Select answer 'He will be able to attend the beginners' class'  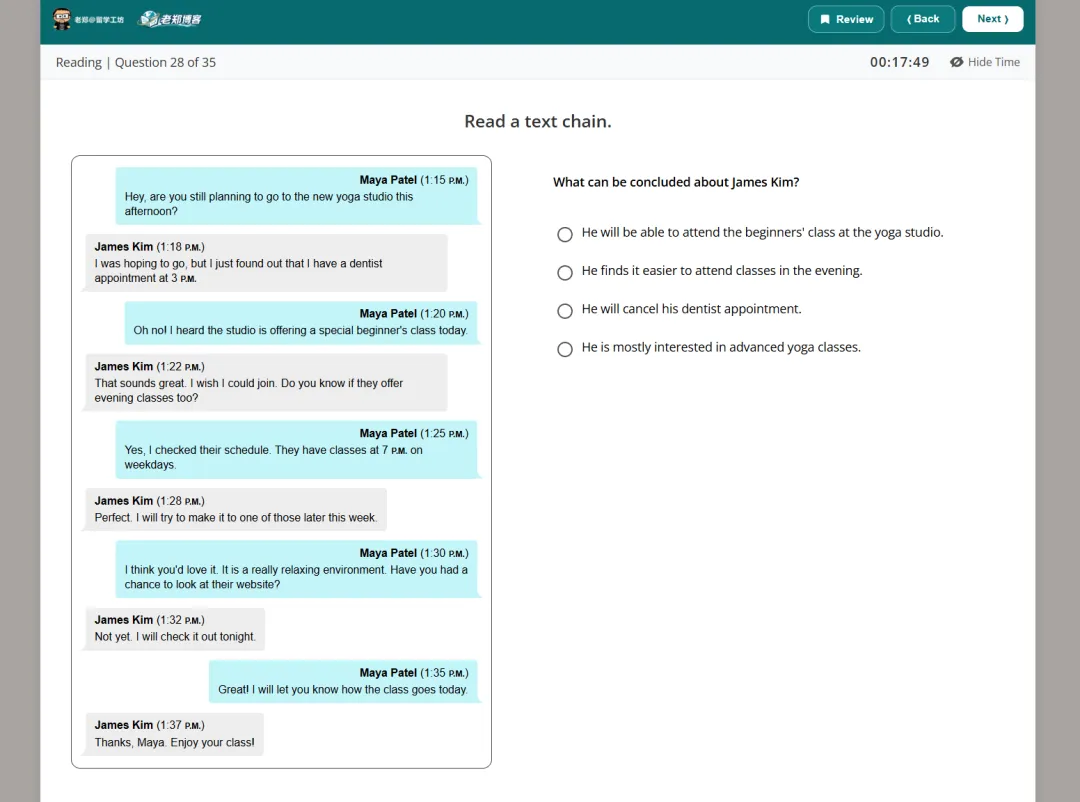(x=565, y=234)
